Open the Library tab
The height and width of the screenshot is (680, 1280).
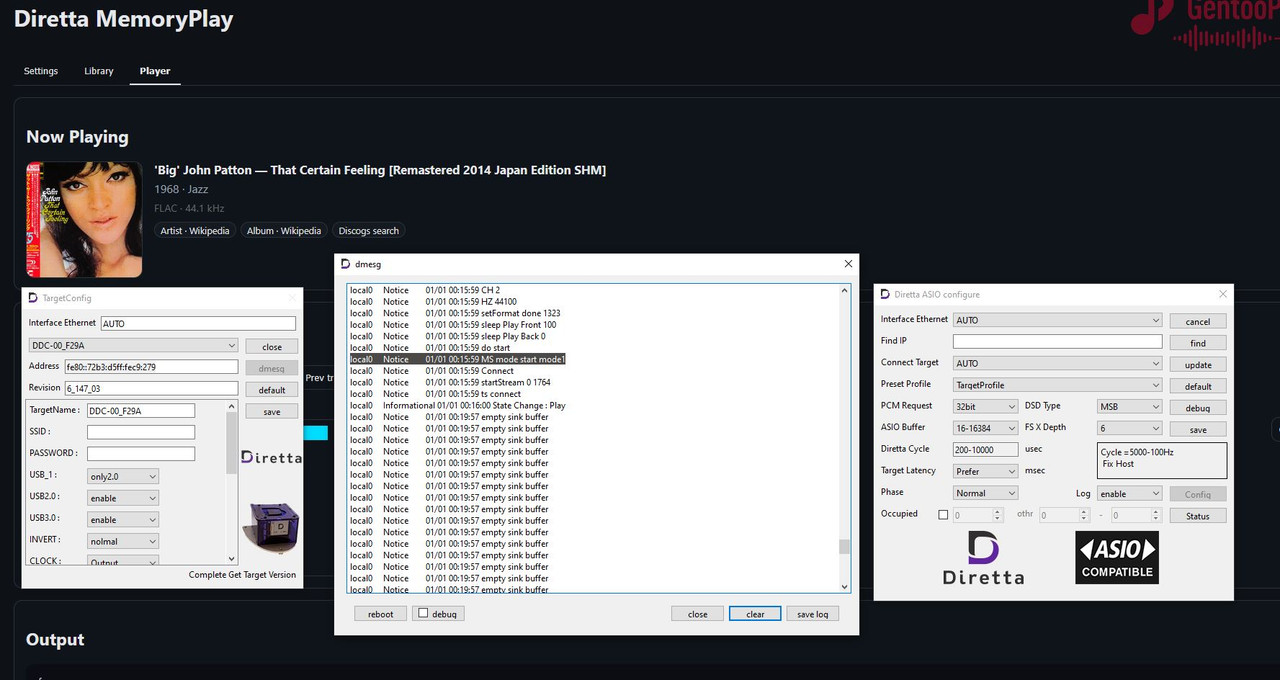click(x=99, y=71)
